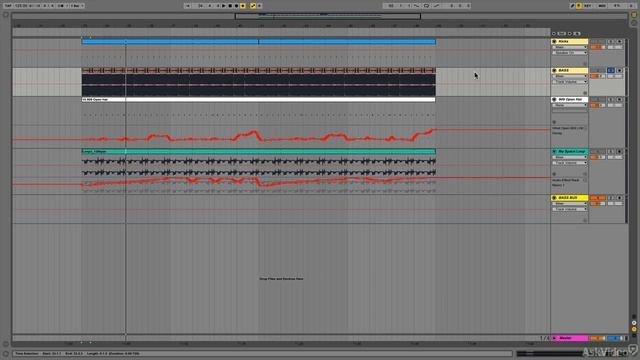Solo the Kicks track
The image size is (640, 360).
(x=611, y=41)
